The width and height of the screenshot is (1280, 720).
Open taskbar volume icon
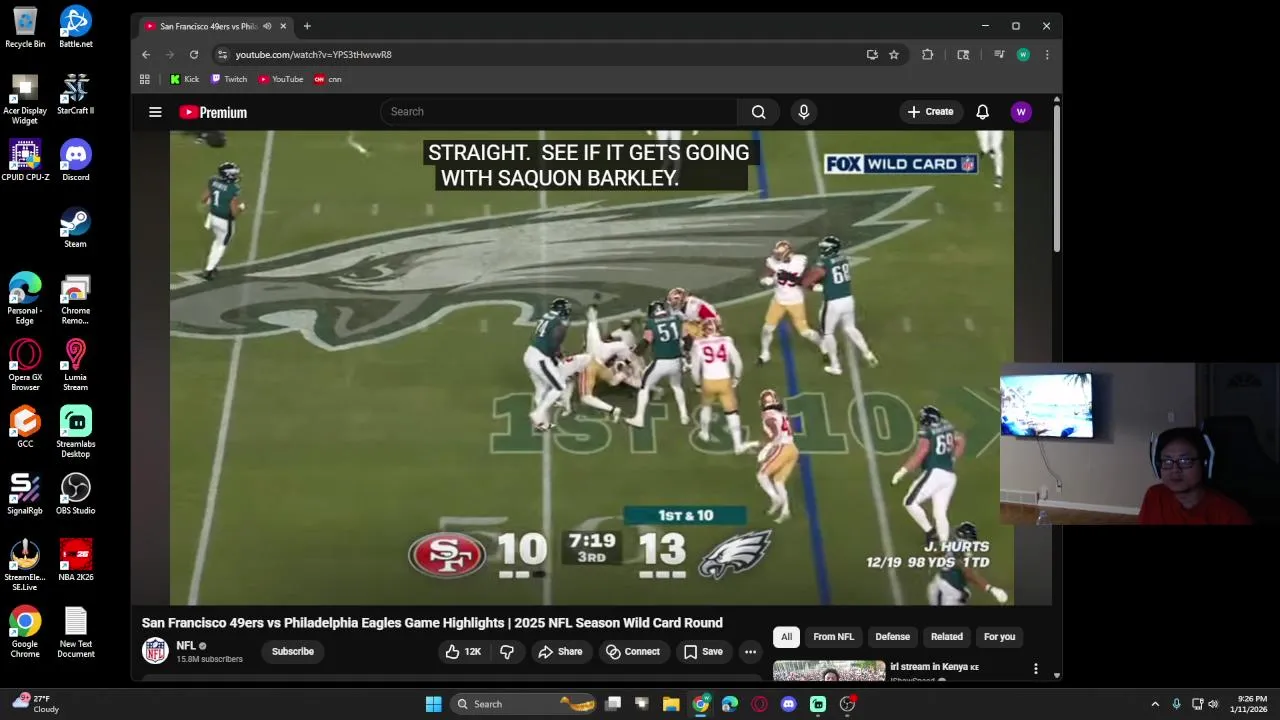(1213, 704)
